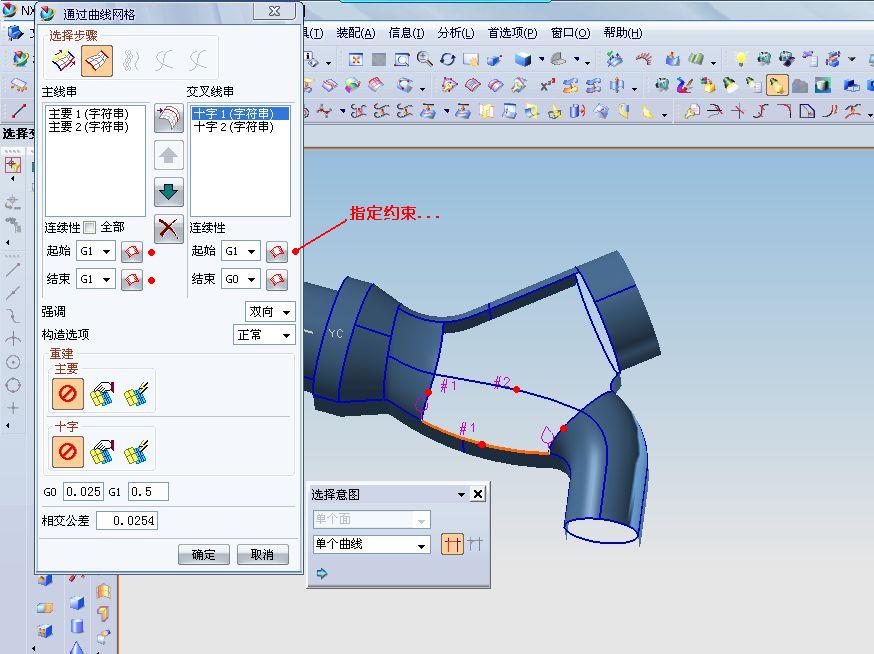Open the 首选项(P) menu
This screenshot has height=654, width=874.
tap(512, 33)
